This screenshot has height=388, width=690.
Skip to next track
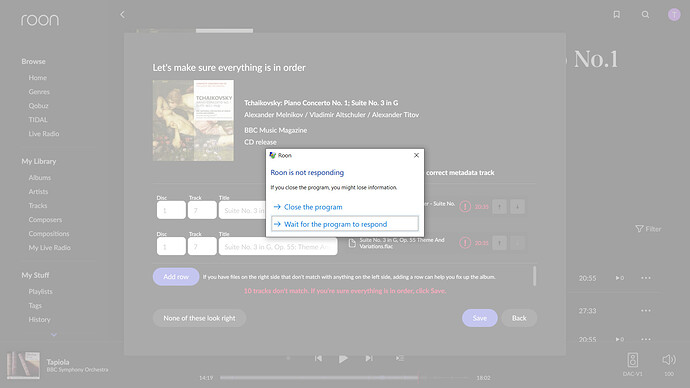(369, 359)
